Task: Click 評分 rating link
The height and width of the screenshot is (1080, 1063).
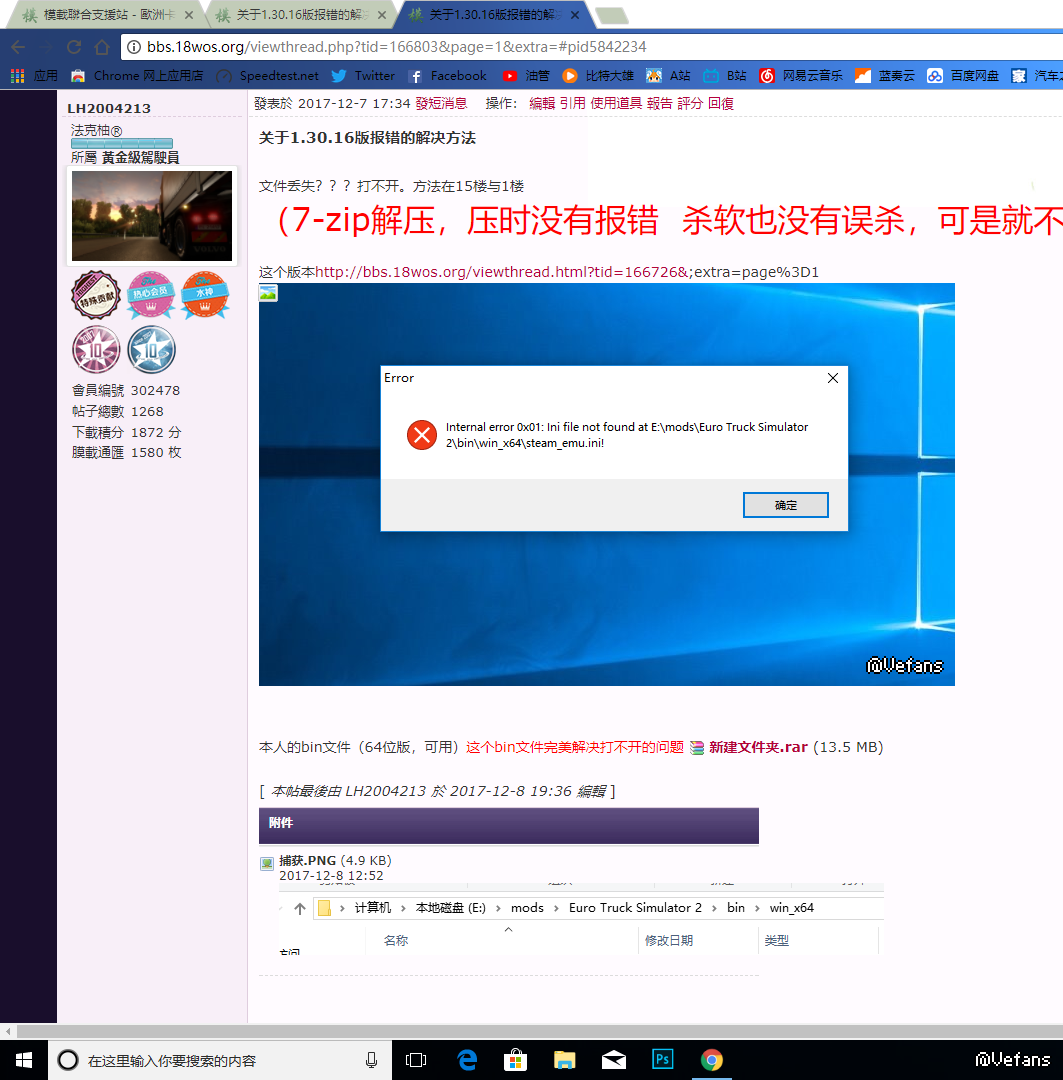Action: (x=690, y=103)
